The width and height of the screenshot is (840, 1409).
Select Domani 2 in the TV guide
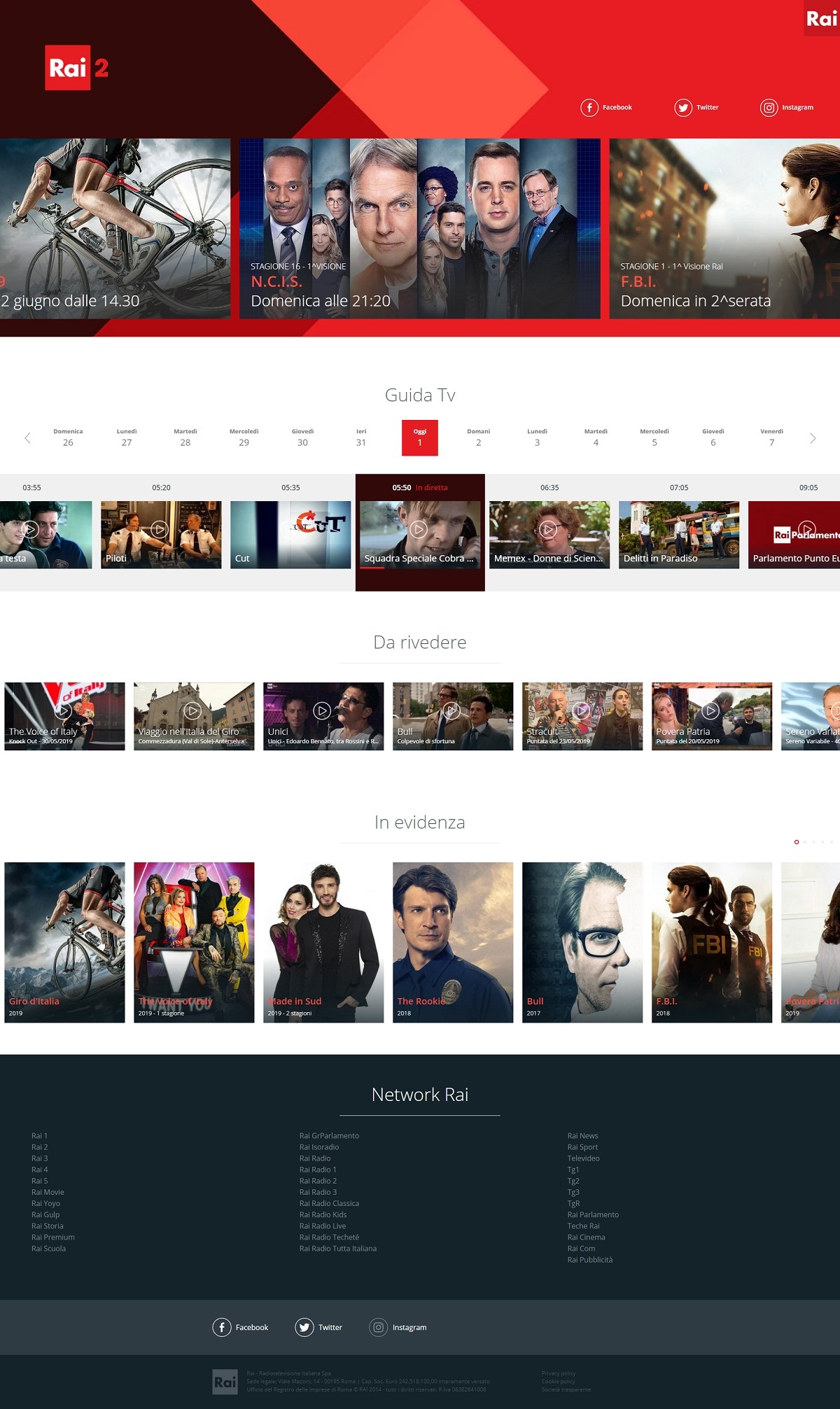[479, 437]
